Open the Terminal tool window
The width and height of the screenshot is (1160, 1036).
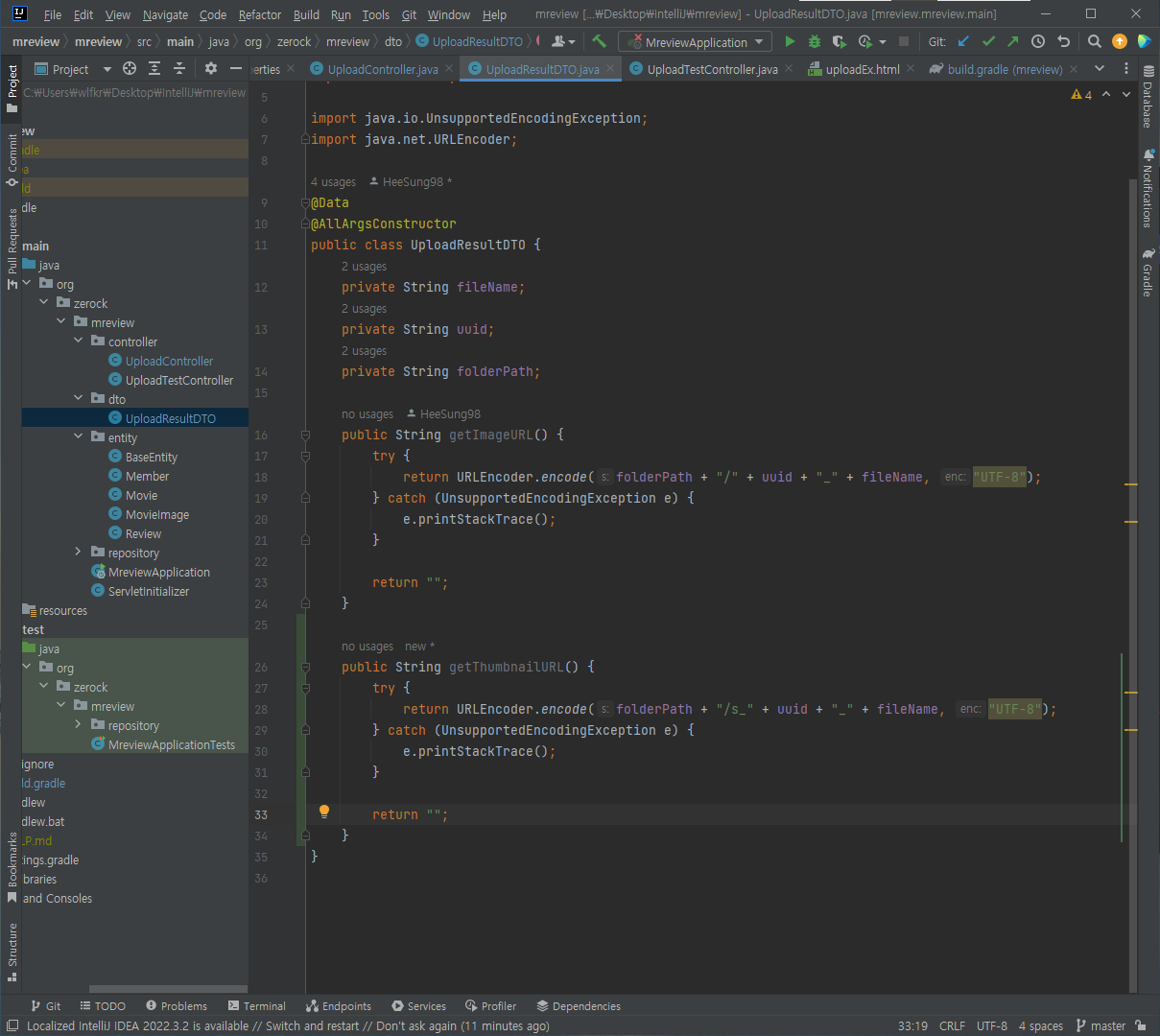click(257, 1006)
